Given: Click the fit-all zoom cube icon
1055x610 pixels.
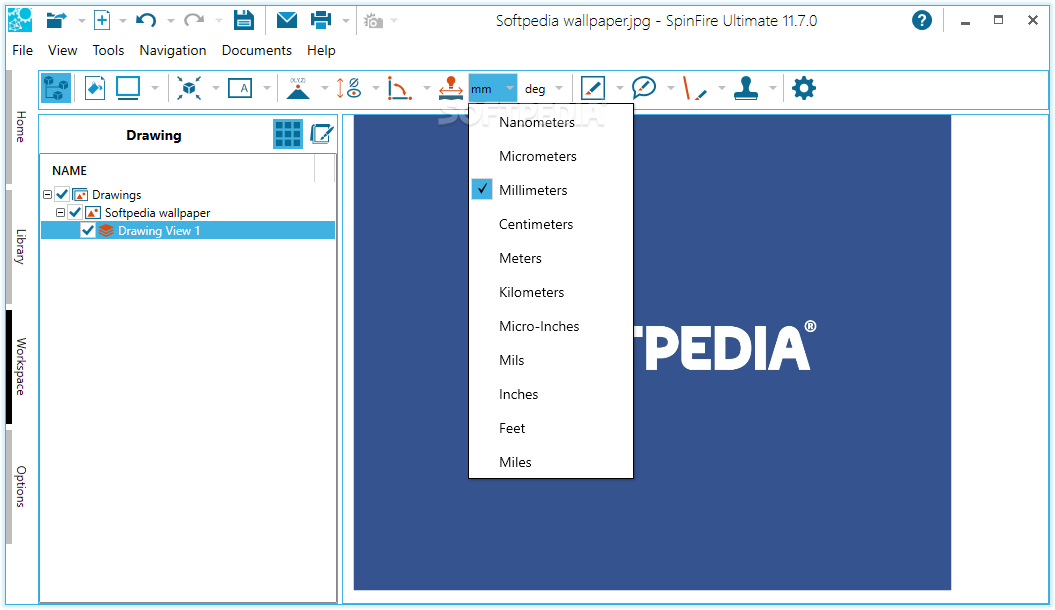Looking at the screenshot, I should (x=189, y=88).
